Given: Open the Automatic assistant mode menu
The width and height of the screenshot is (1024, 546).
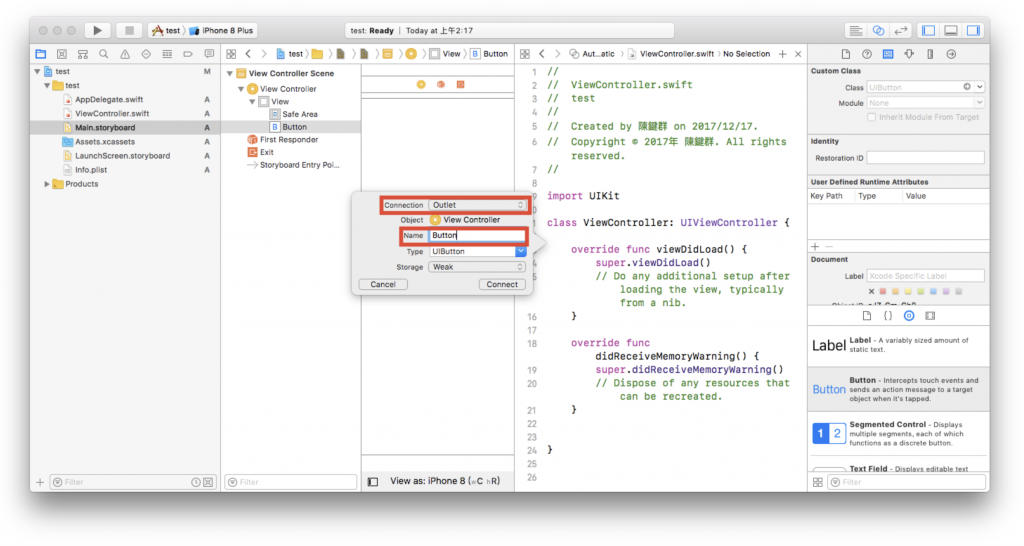Looking at the screenshot, I should pyautogui.click(x=592, y=54).
